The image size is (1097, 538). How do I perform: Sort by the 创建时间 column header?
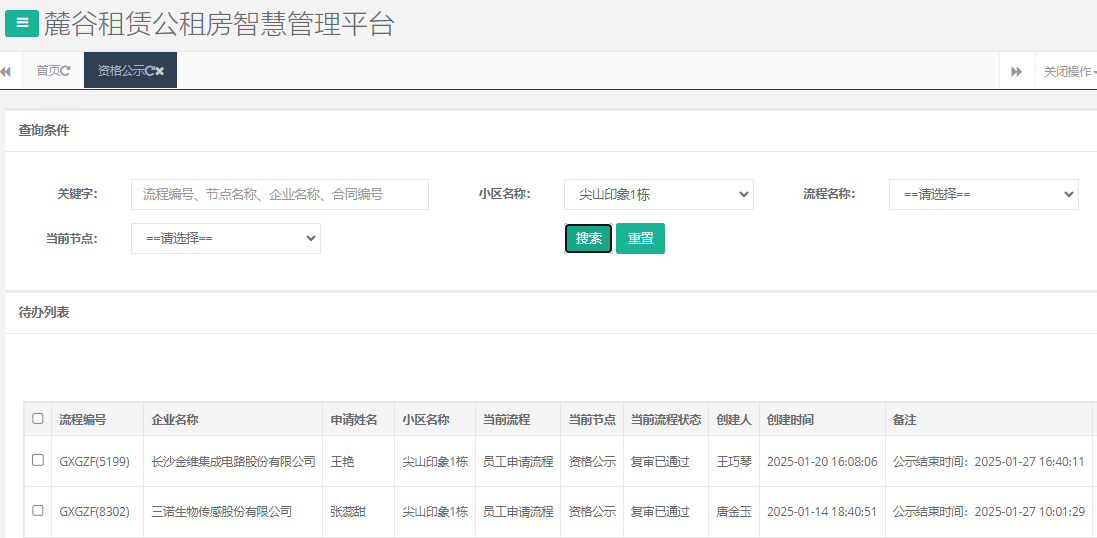[x=790, y=420]
